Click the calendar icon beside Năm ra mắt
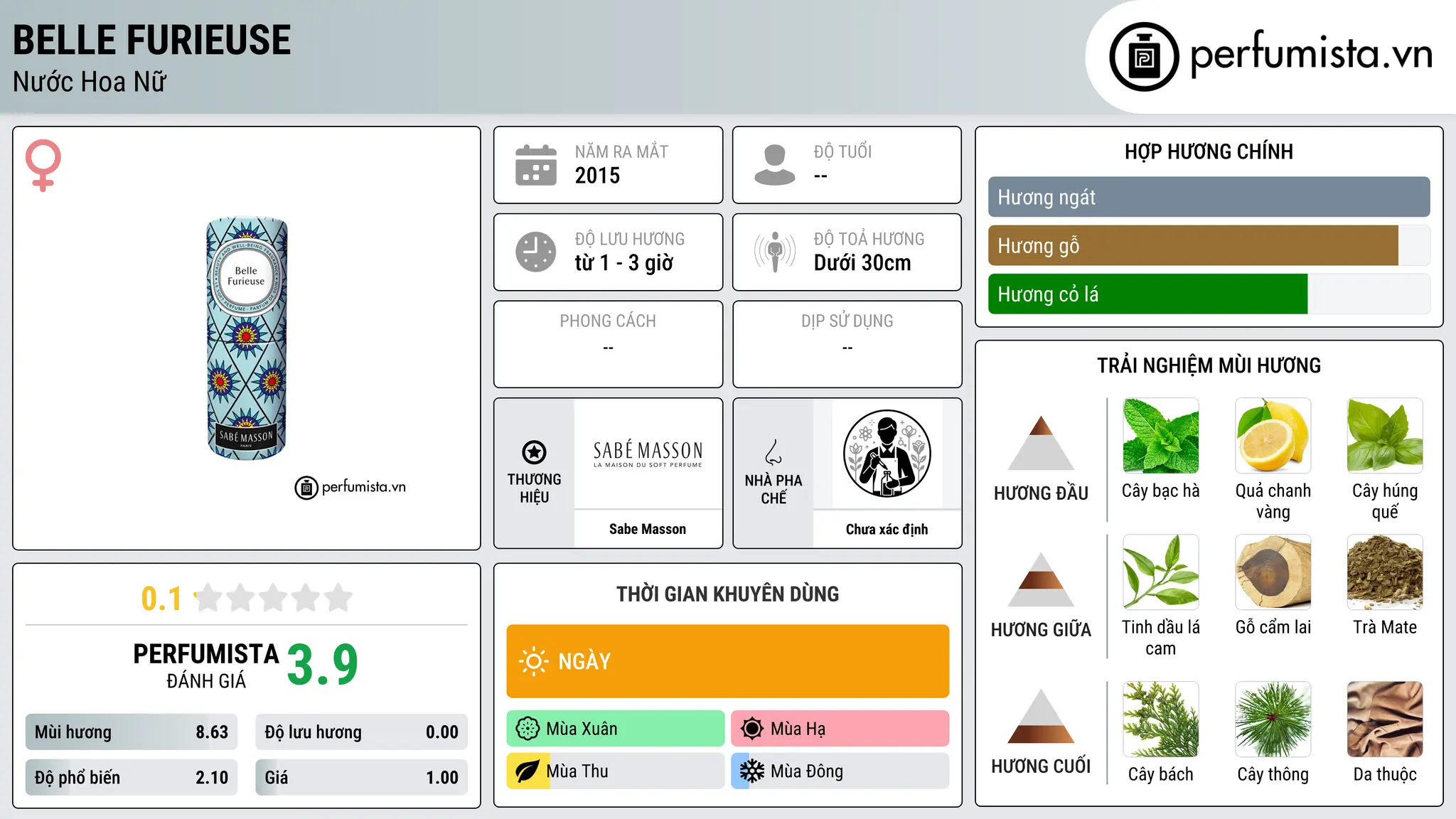The height and width of the screenshot is (819, 1456). [536, 165]
